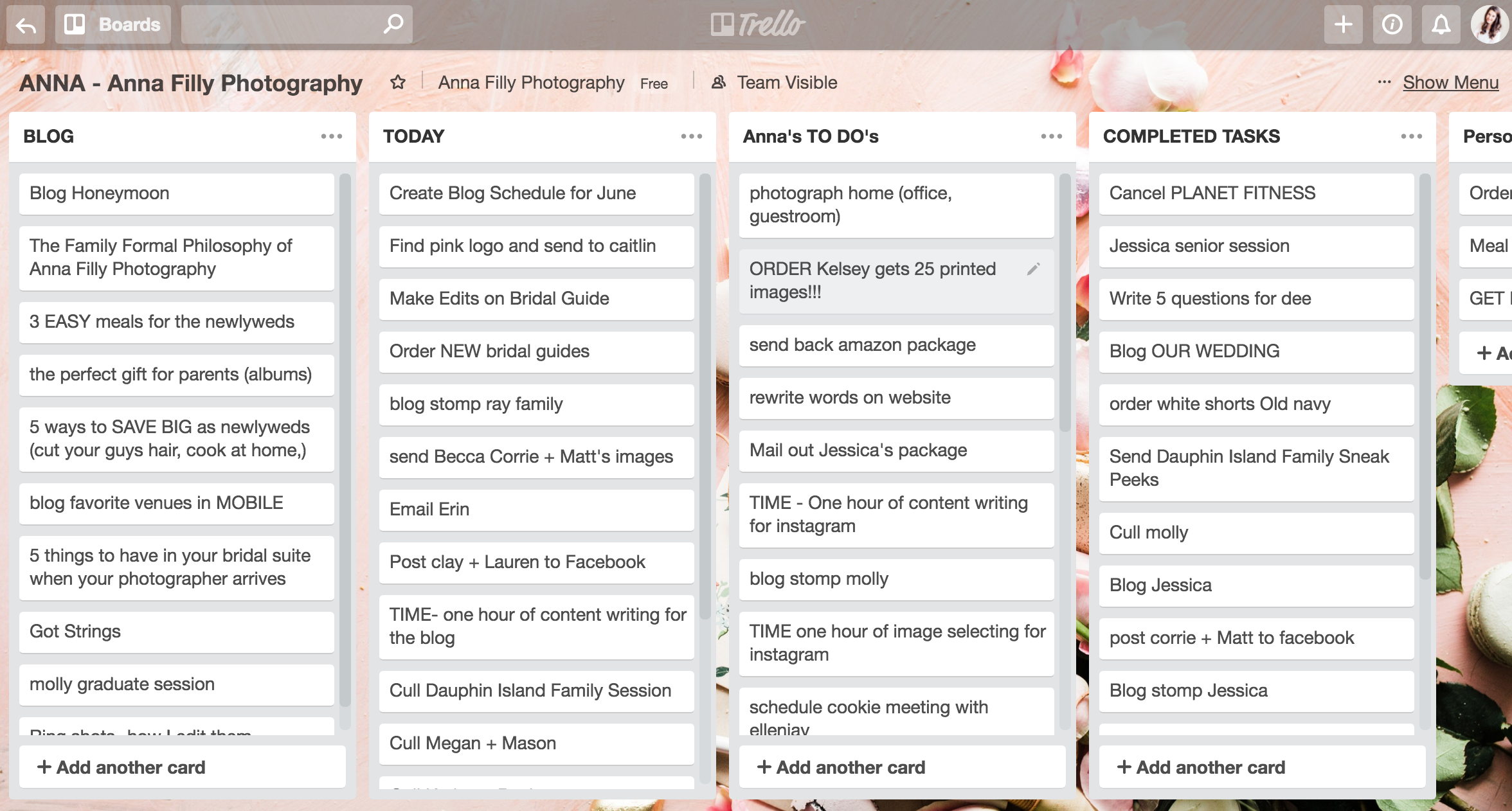The width and height of the screenshot is (1512, 811).
Task: Open Find pink logo and send to caitlin card
Action: tap(537, 246)
